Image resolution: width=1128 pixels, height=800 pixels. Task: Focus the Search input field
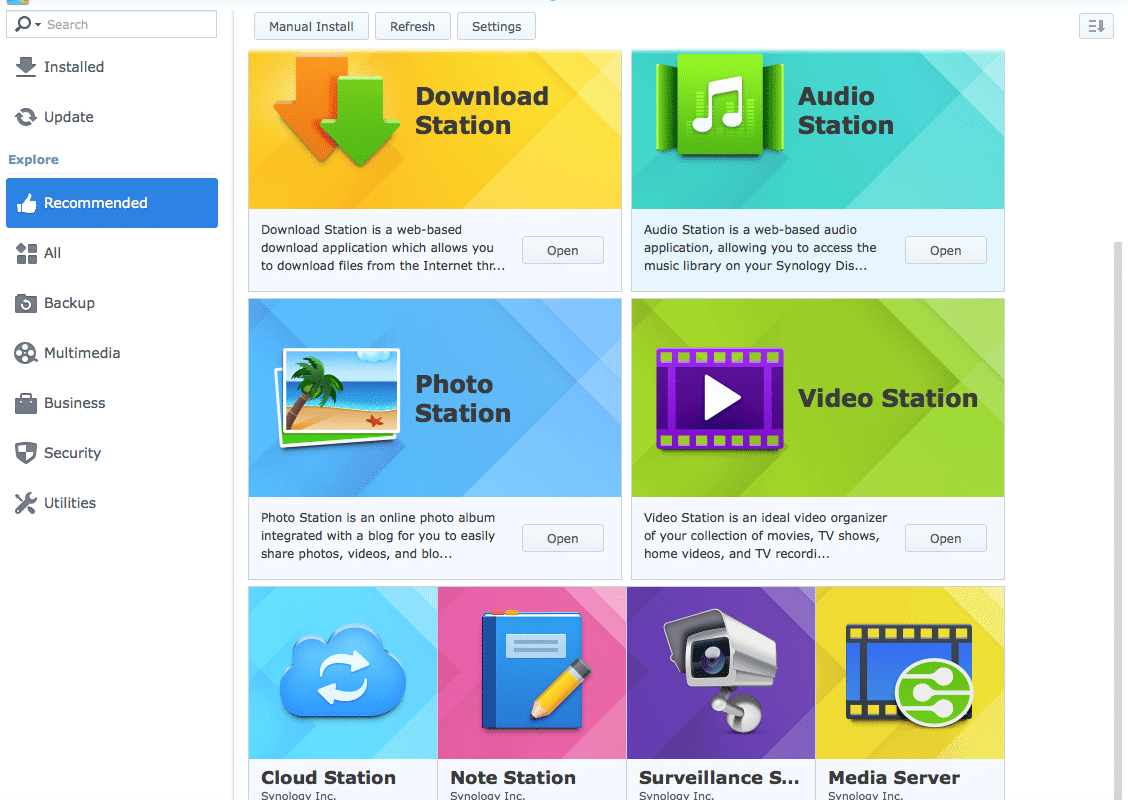coord(112,24)
